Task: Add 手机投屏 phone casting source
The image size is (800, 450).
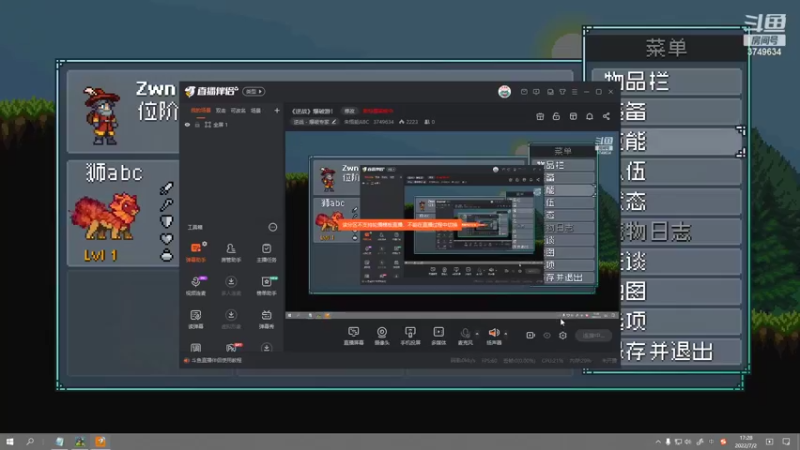Action: (x=410, y=336)
